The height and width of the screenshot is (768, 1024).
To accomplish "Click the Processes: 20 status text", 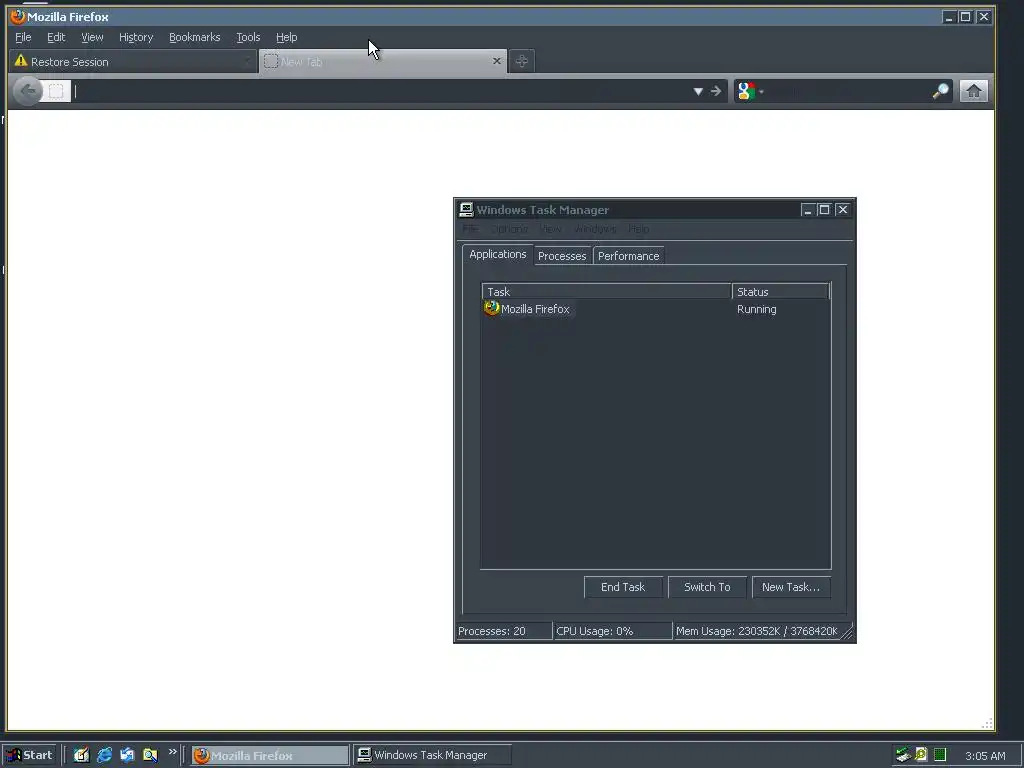I will coord(492,631).
